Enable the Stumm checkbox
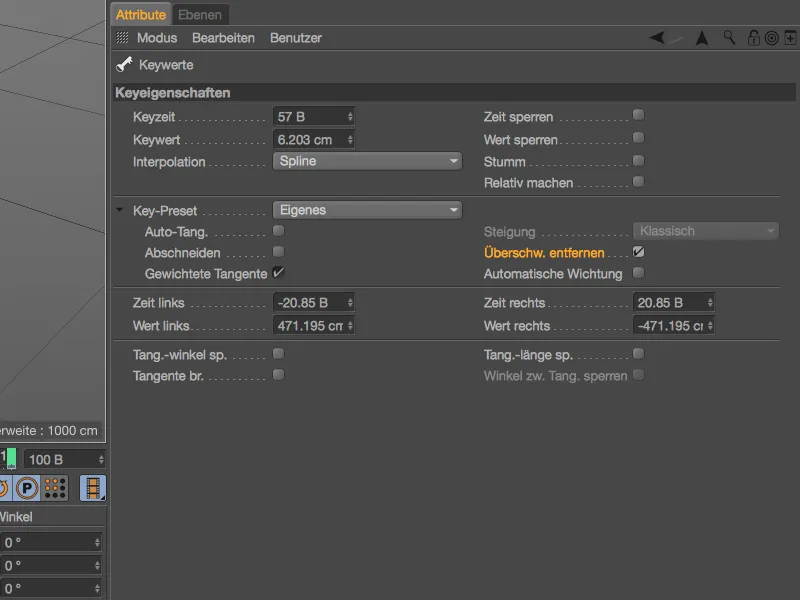Image resolution: width=800 pixels, height=600 pixels. coord(637,160)
